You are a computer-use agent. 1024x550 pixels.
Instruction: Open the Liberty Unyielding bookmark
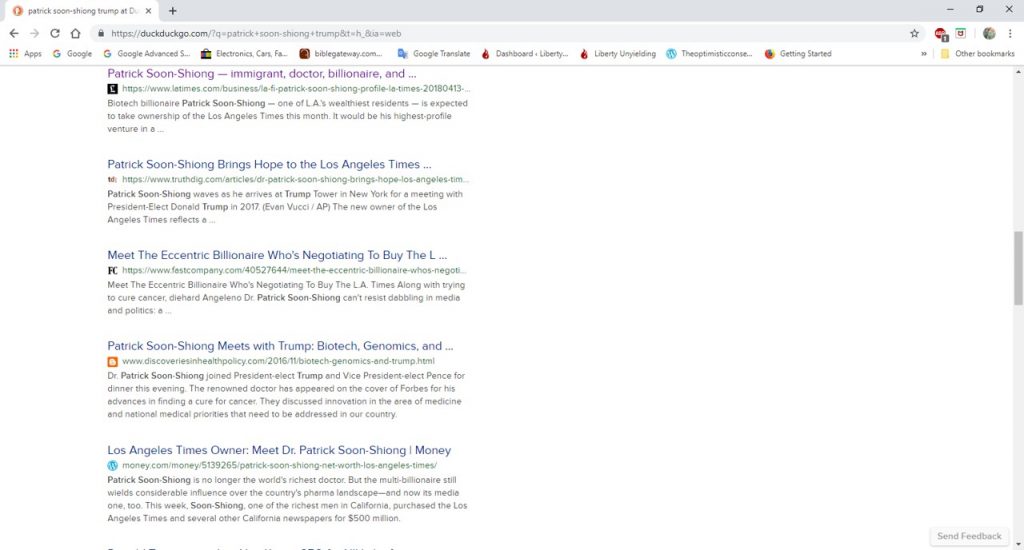pyautogui.click(x=618, y=54)
